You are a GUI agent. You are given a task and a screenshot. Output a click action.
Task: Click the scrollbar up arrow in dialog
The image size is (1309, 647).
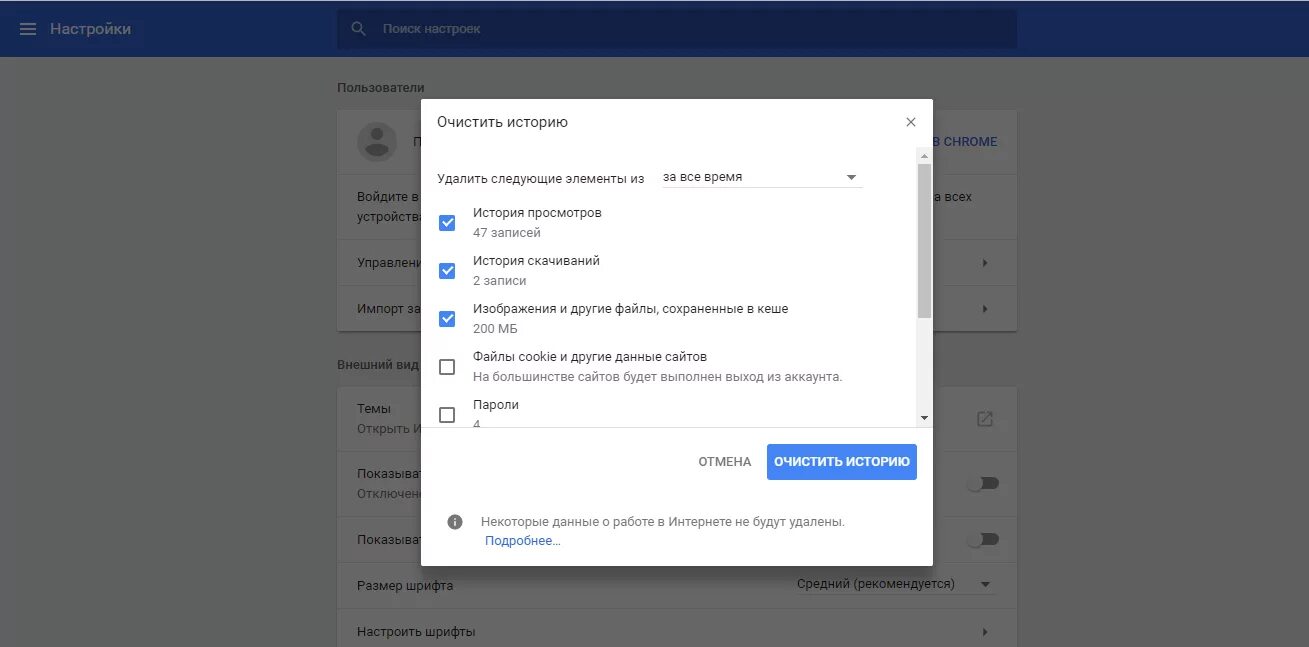pos(924,155)
